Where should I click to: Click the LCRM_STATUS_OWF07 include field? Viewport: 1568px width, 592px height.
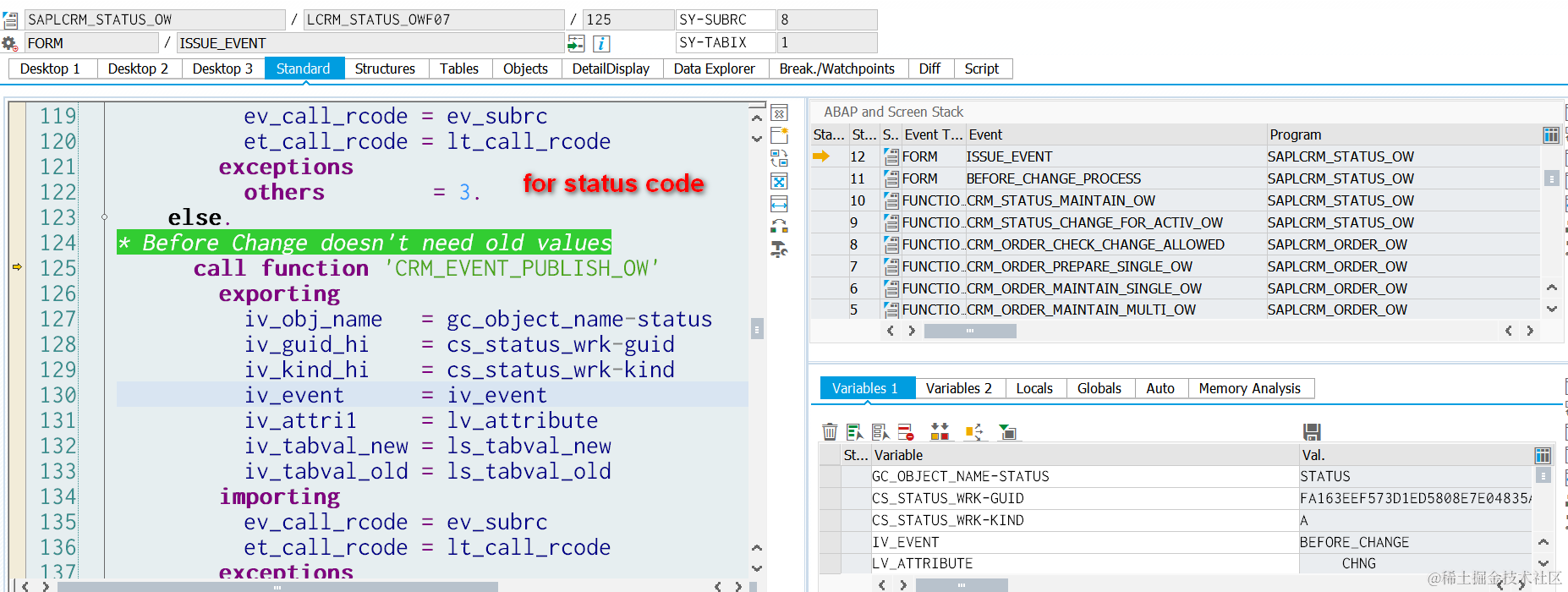click(434, 19)
